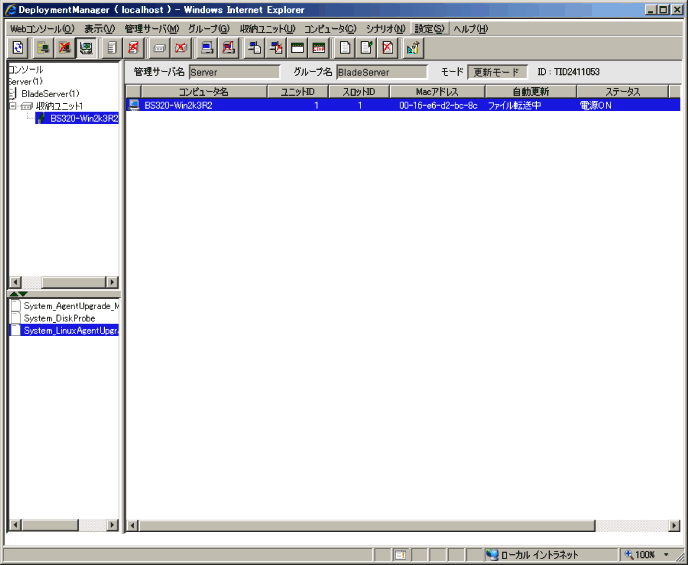This screenshot has height=565, width=688.
Task: Collapse the 収納ユニット1 tree node
Action: pyautogui.click(x=14, y=106)
